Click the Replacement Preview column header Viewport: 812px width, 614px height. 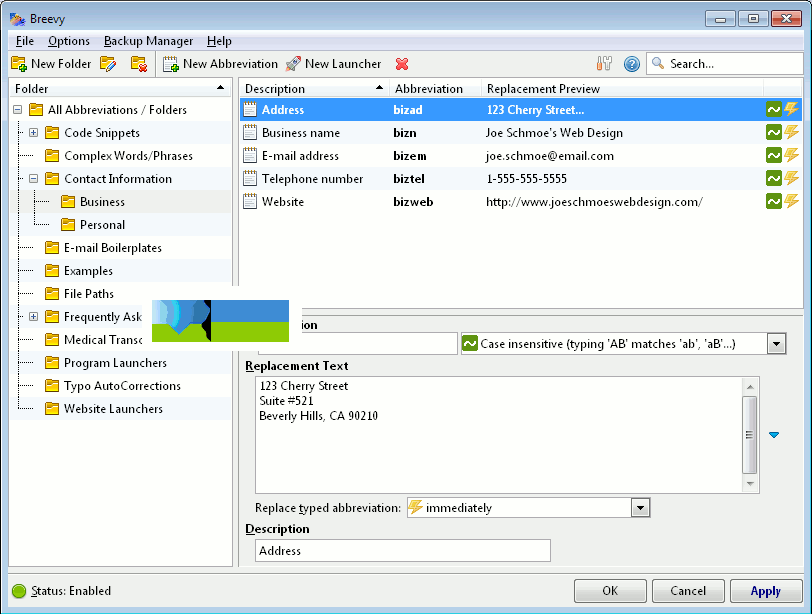[x=622, y=89]
